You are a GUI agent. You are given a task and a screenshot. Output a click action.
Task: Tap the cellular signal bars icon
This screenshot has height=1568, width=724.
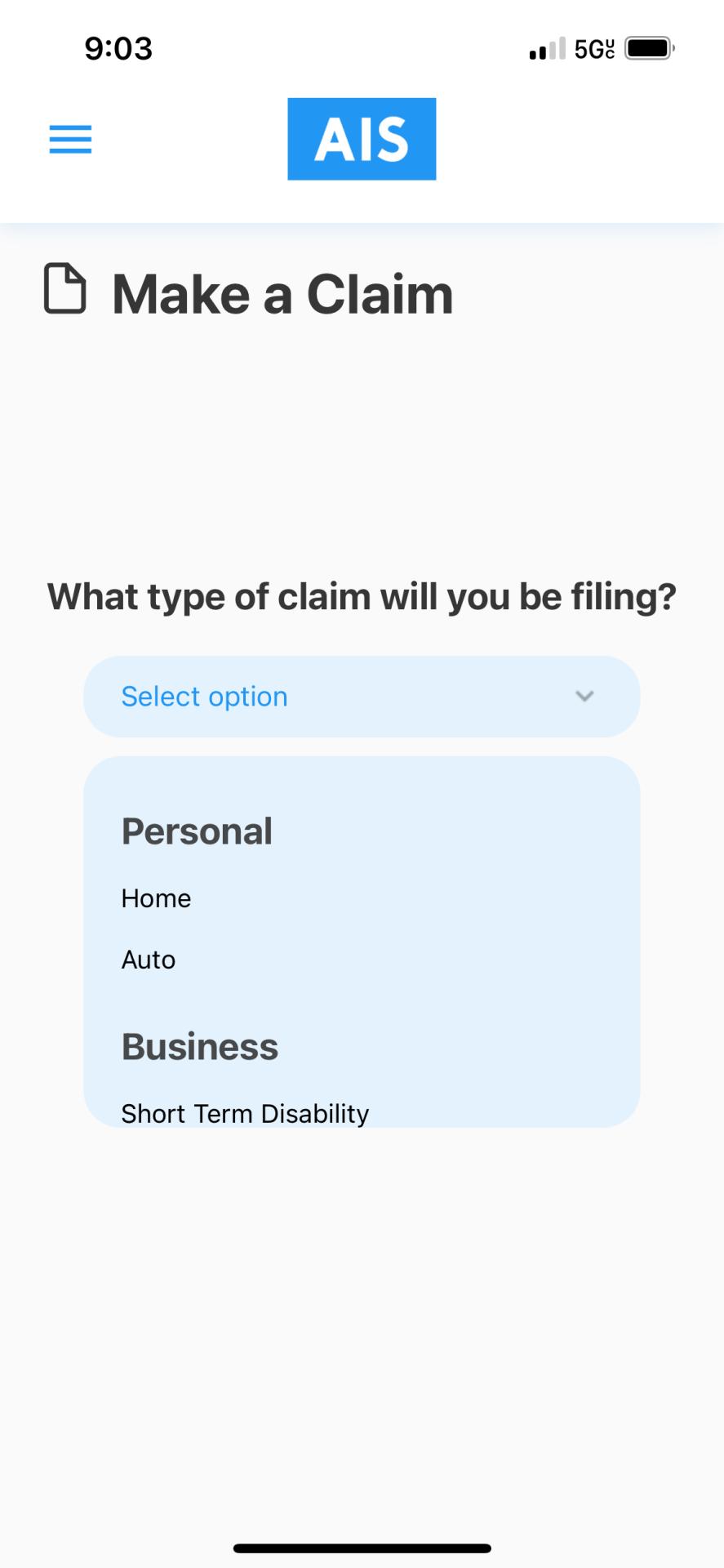[x=546, y=49]
